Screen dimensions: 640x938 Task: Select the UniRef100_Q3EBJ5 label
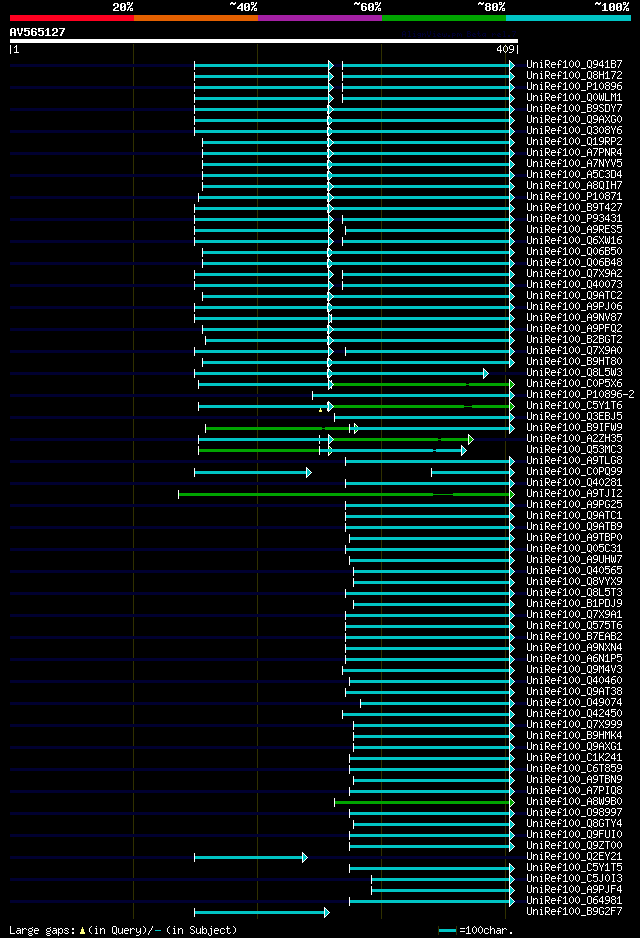click(x=574, y=416)
